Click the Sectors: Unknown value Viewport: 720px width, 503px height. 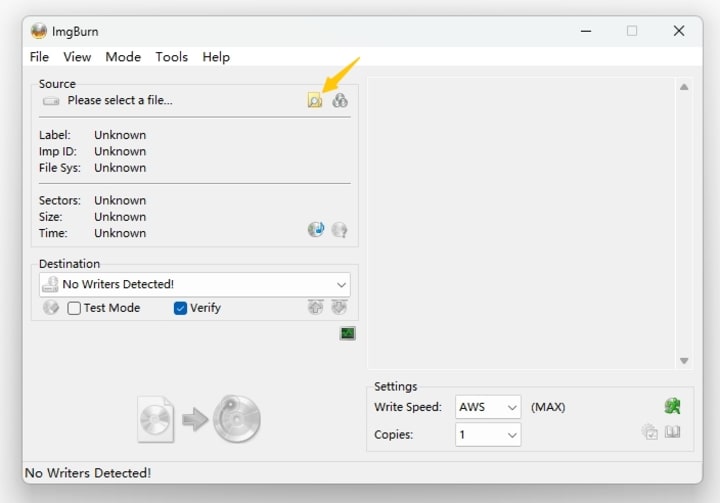point(120,201)
